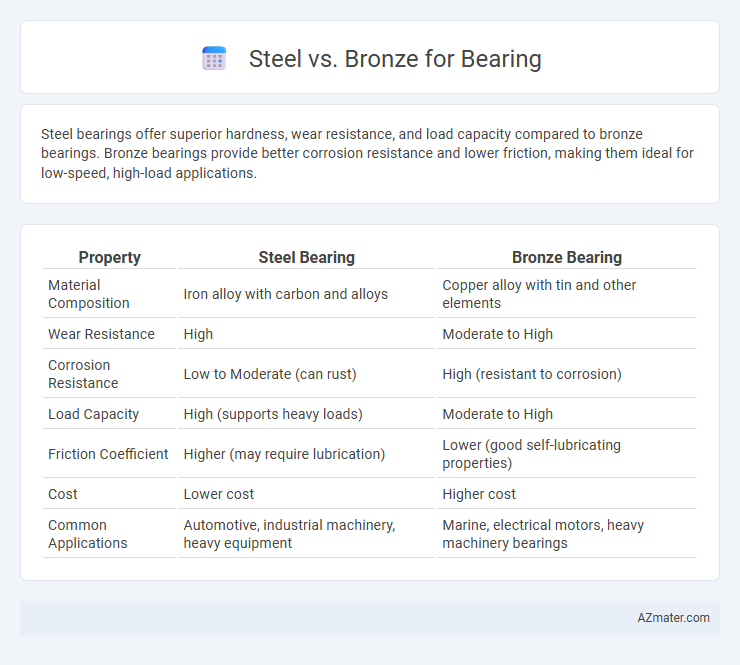Click the 'Common Applications' row label
The image size is (740, 665).
click(88, 534)
